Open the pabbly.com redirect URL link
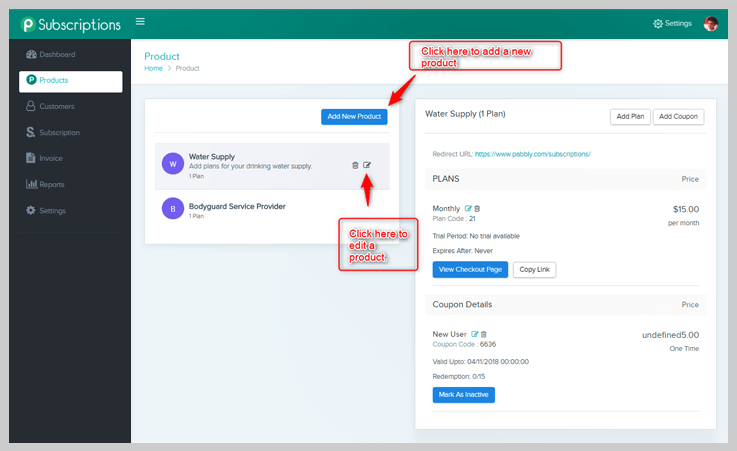 pyautogui.click(x=533, y=154)
